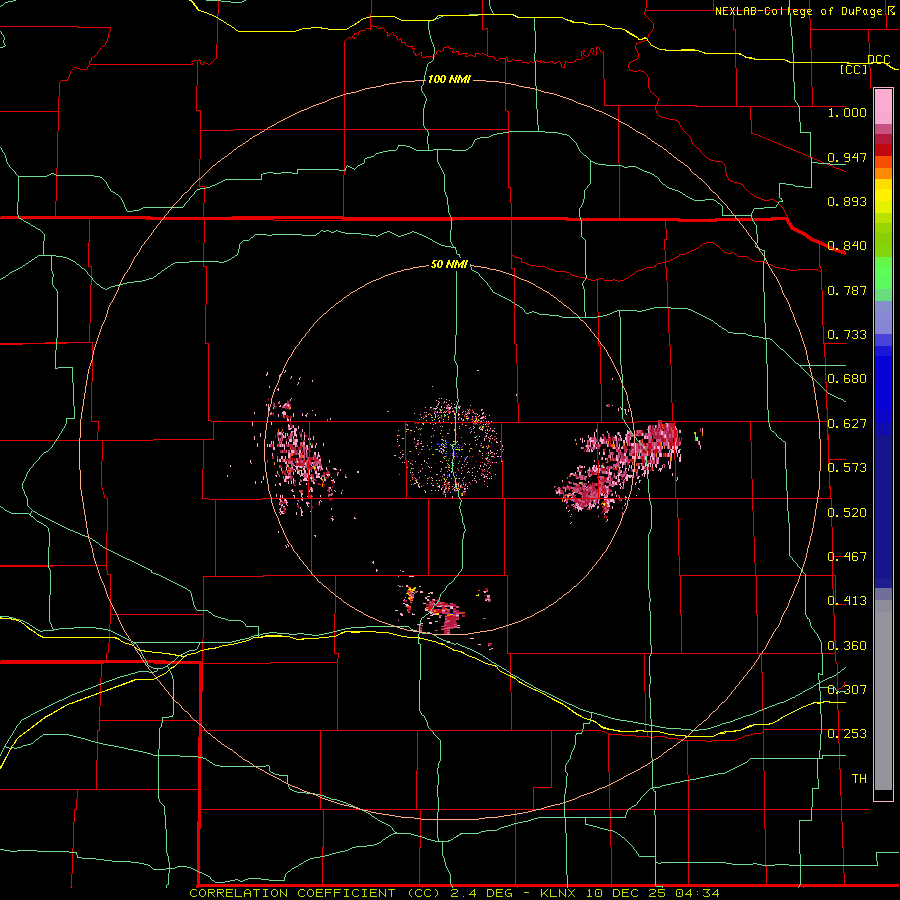Viewport: 900px width, 900px height.
Task: Click the 0.733 scale value
Action: [847, 335]
